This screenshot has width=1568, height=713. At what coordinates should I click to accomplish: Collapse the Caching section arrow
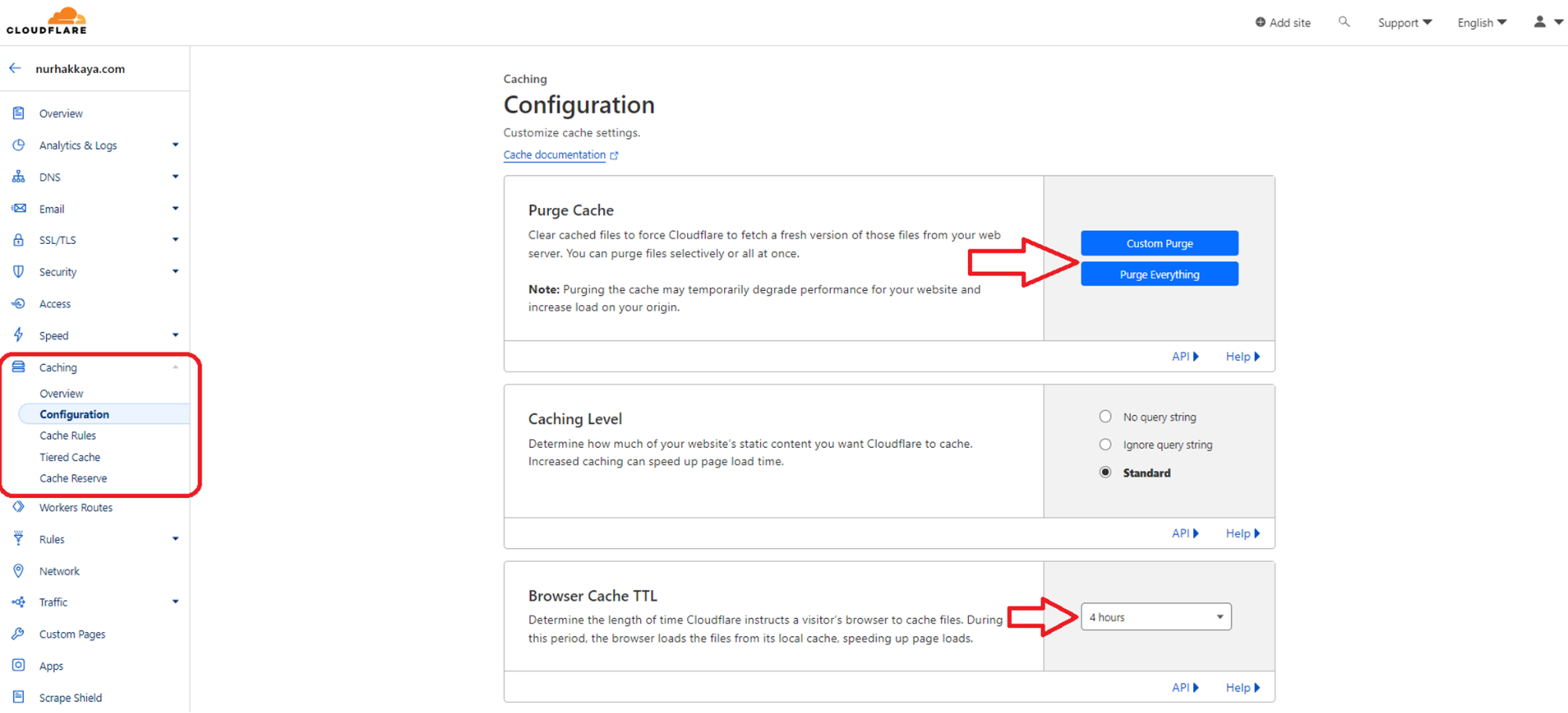[x=176, y=367]
